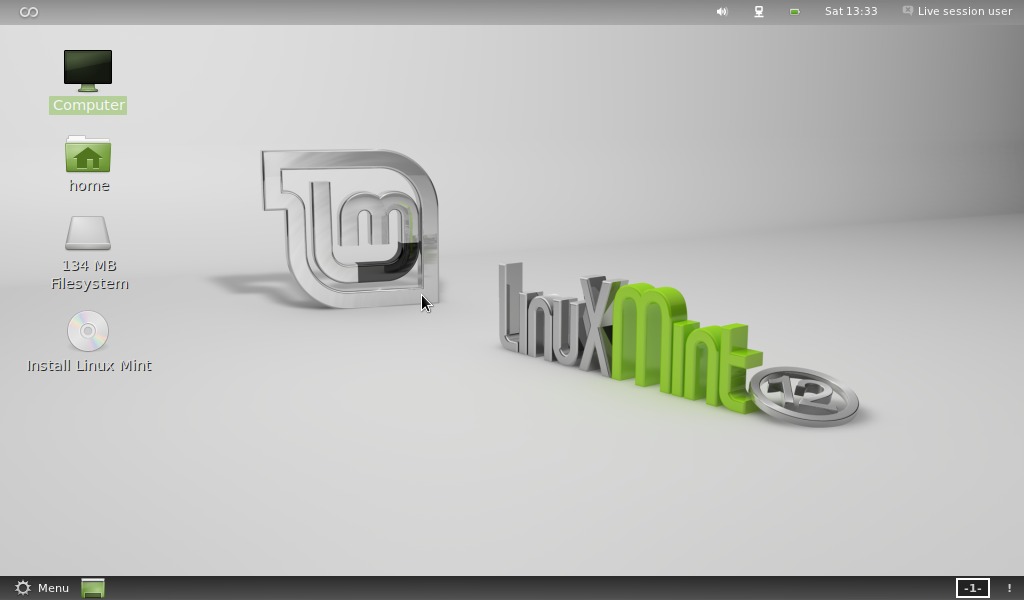The image size is (1024, 600).
Task: Click the green window icon in bottom panel
Action: point(93,588)
